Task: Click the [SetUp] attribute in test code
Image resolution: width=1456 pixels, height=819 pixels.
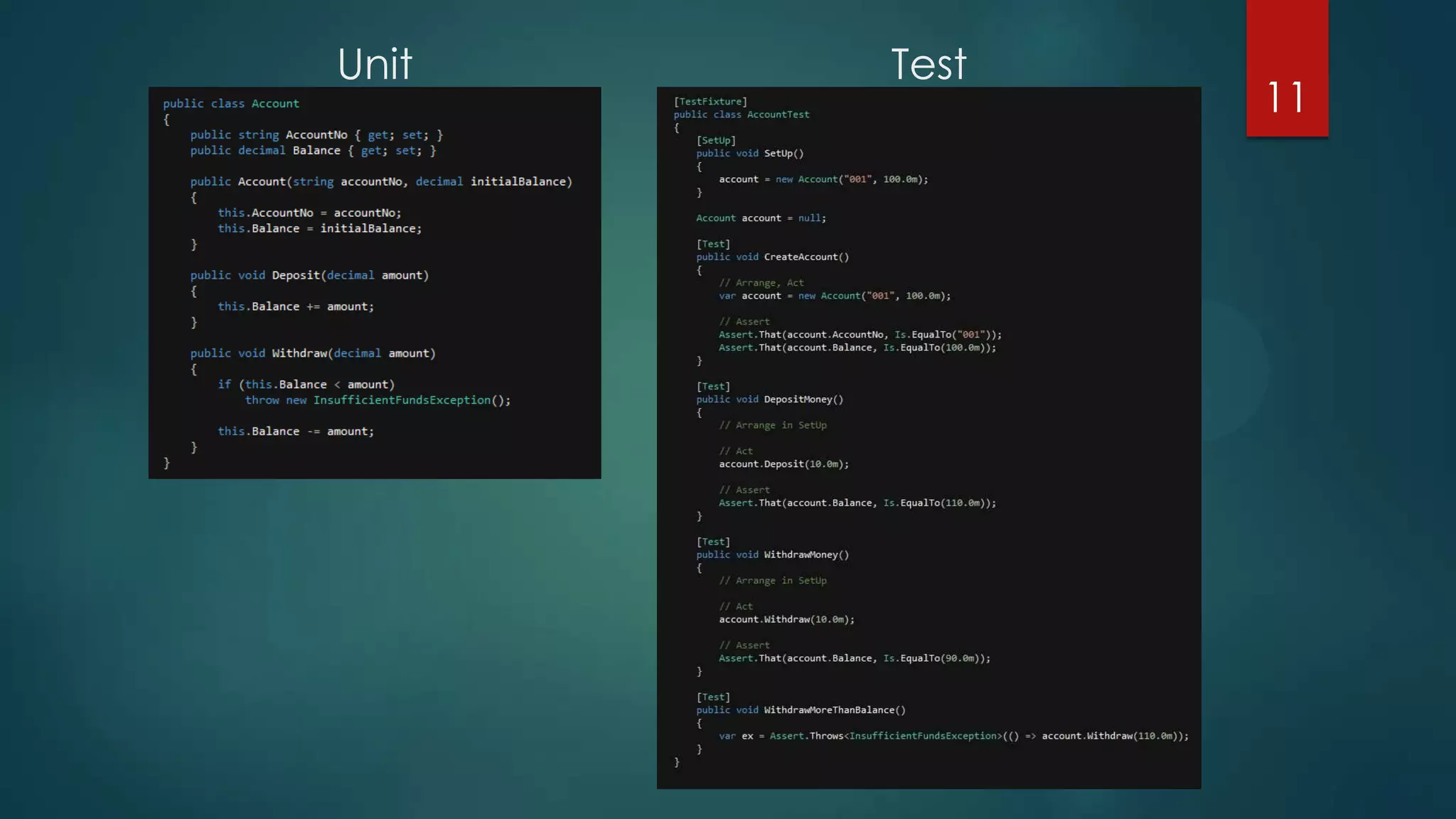Action: 716,141
